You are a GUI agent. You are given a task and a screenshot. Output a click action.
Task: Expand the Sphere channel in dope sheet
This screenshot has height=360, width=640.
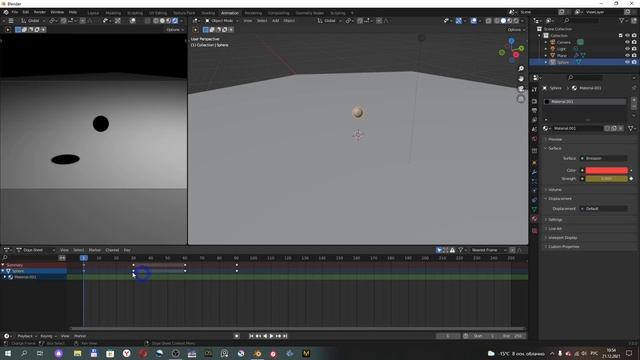pos(3,271)
